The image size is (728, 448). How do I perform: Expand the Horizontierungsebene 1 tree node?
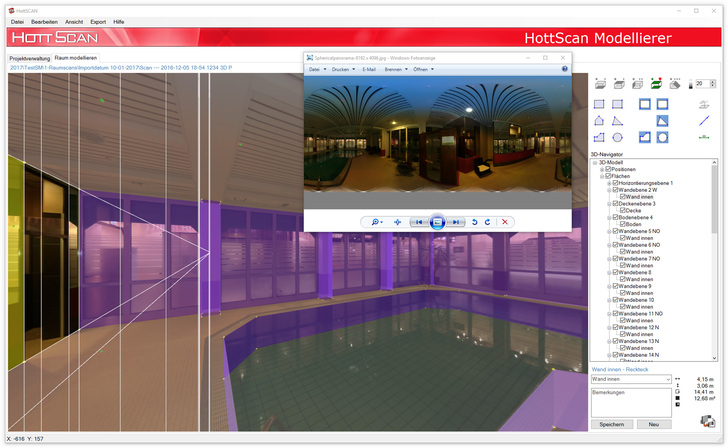point(608,183)
